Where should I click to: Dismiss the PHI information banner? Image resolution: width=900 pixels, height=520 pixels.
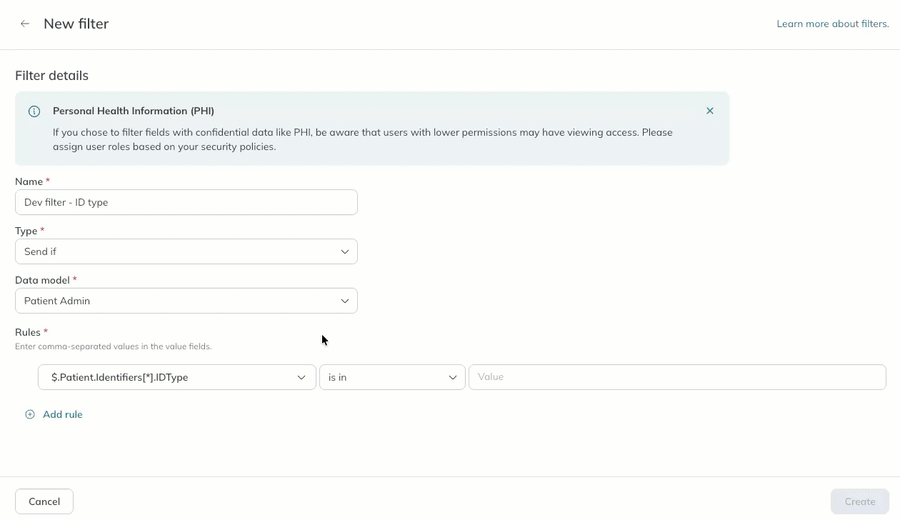709,111
